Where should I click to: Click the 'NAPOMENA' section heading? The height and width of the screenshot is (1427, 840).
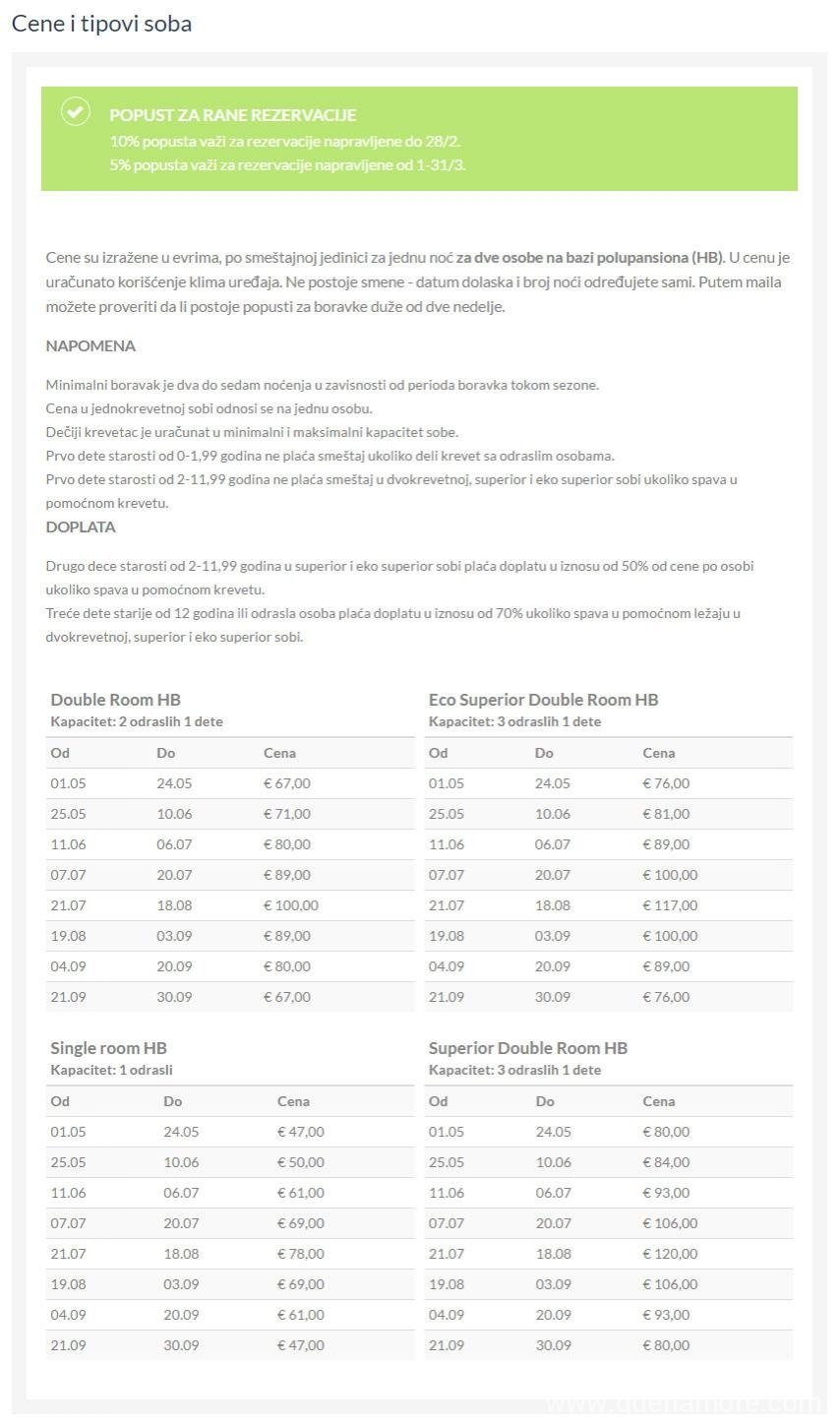click(x=90, y=346)
